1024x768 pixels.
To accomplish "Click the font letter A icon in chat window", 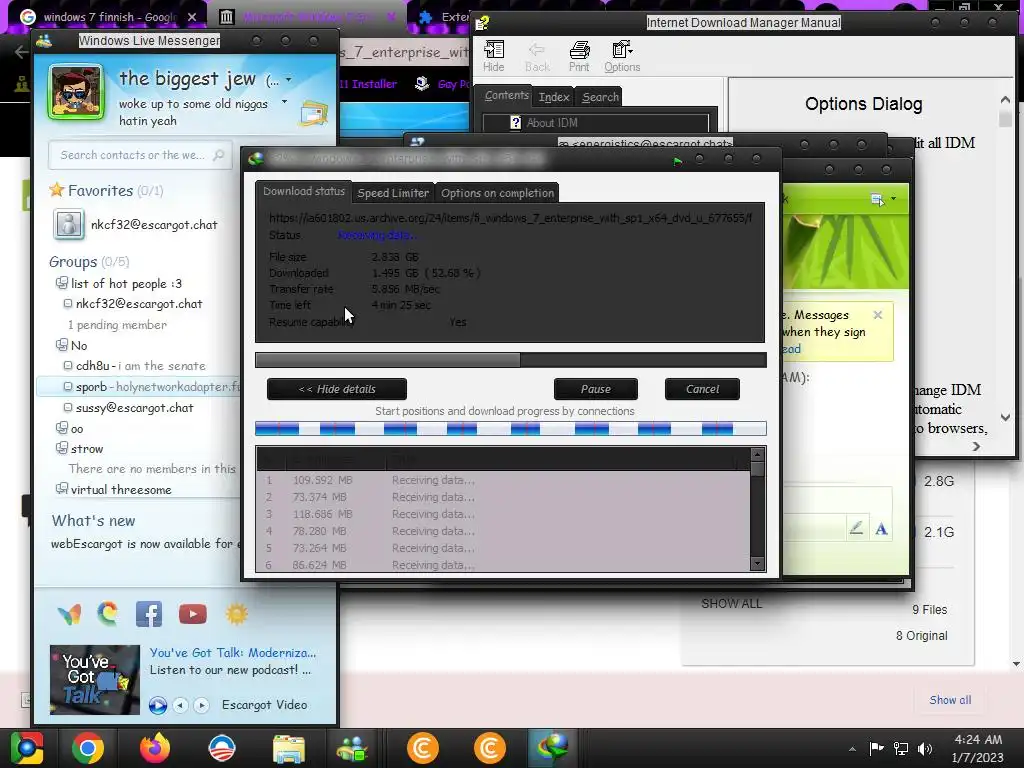I will [x=881, y=529].
